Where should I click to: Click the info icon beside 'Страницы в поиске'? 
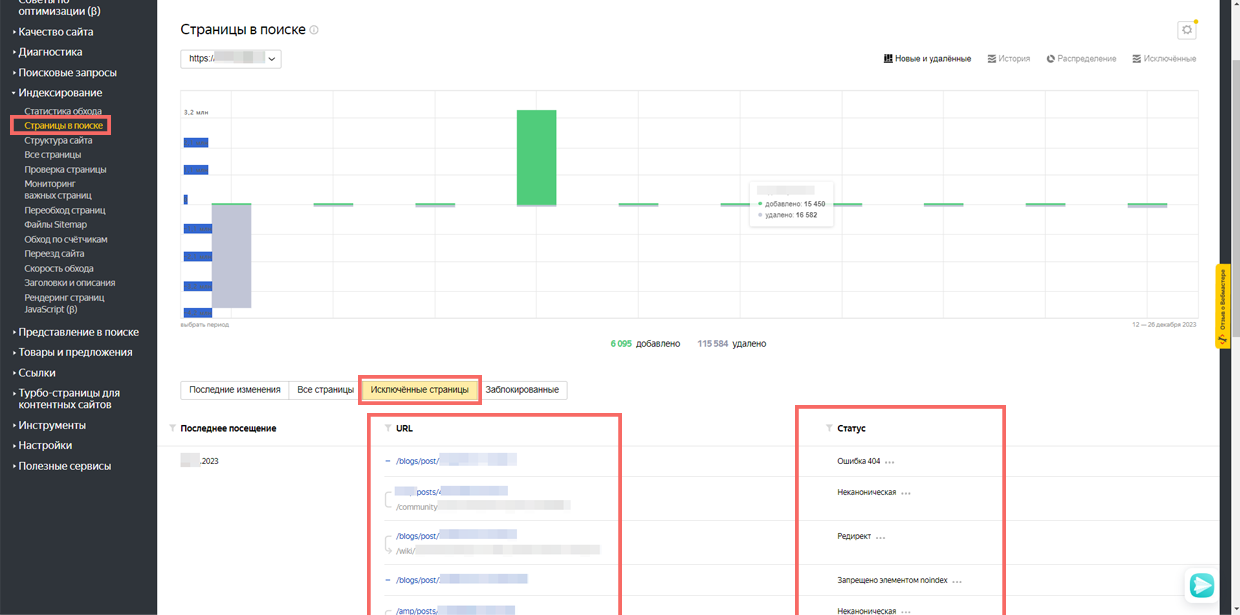[x=314, y=30]
